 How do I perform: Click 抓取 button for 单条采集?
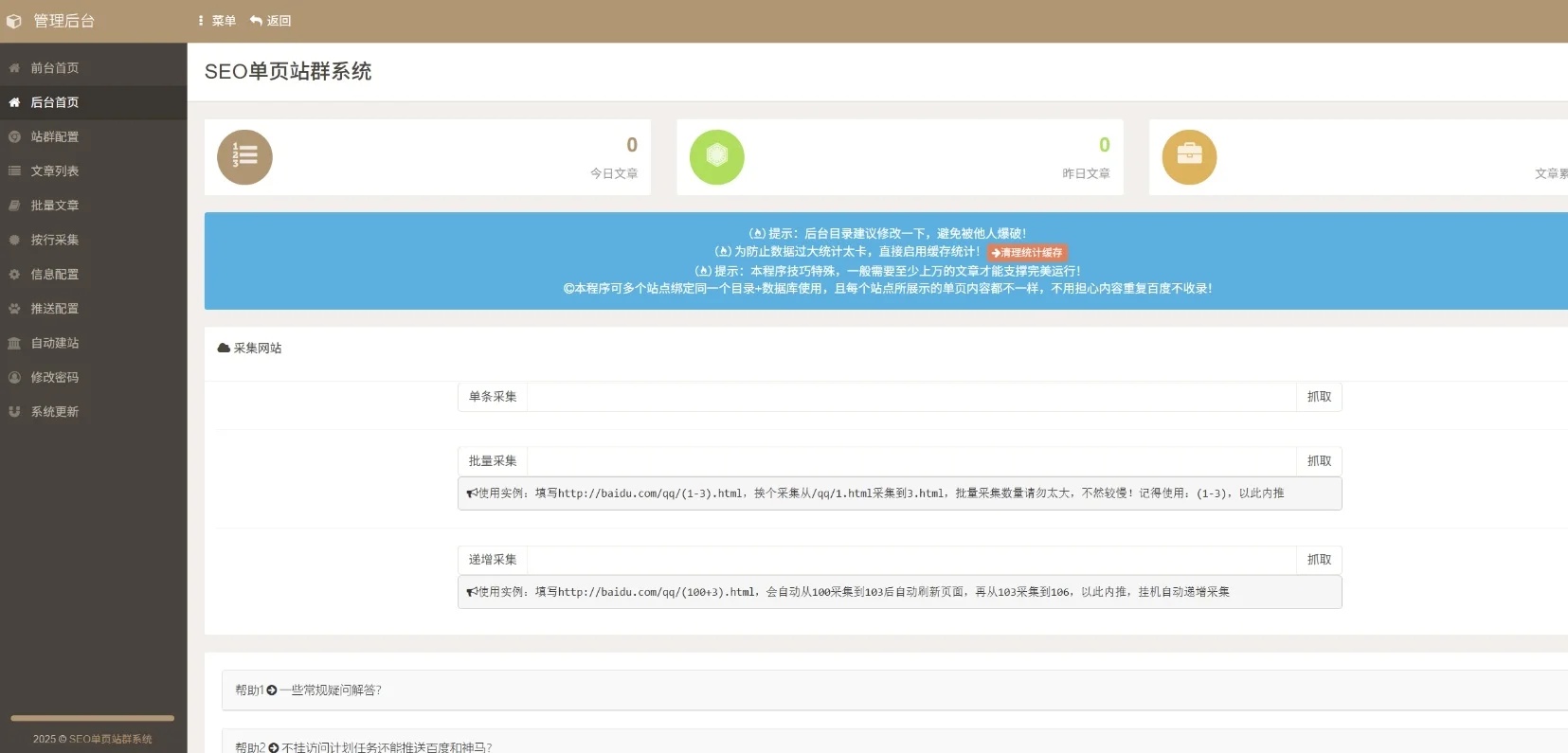coord(1319,397)
